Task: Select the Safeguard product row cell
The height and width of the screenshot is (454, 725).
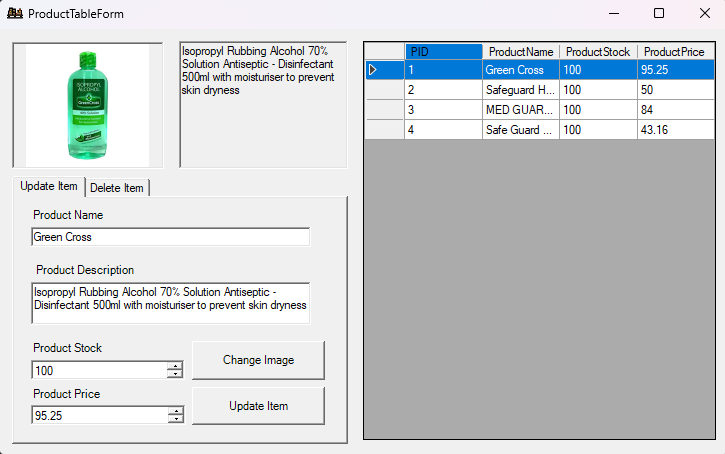Action: 520,90
